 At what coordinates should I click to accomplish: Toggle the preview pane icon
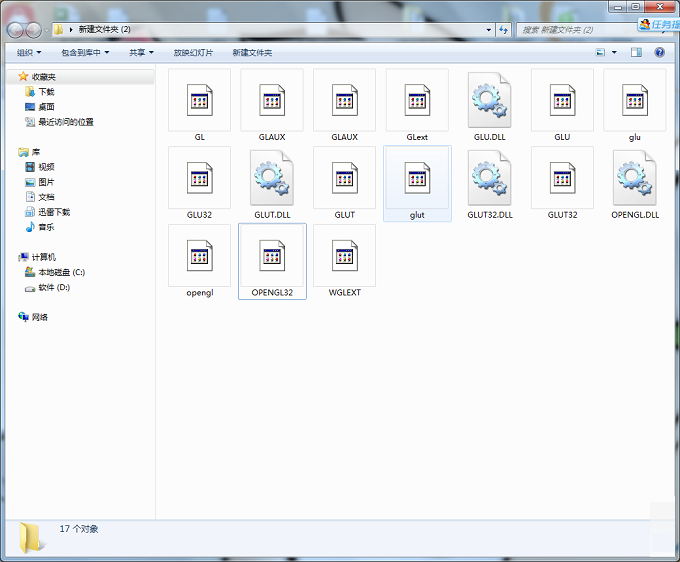point(636,52)
